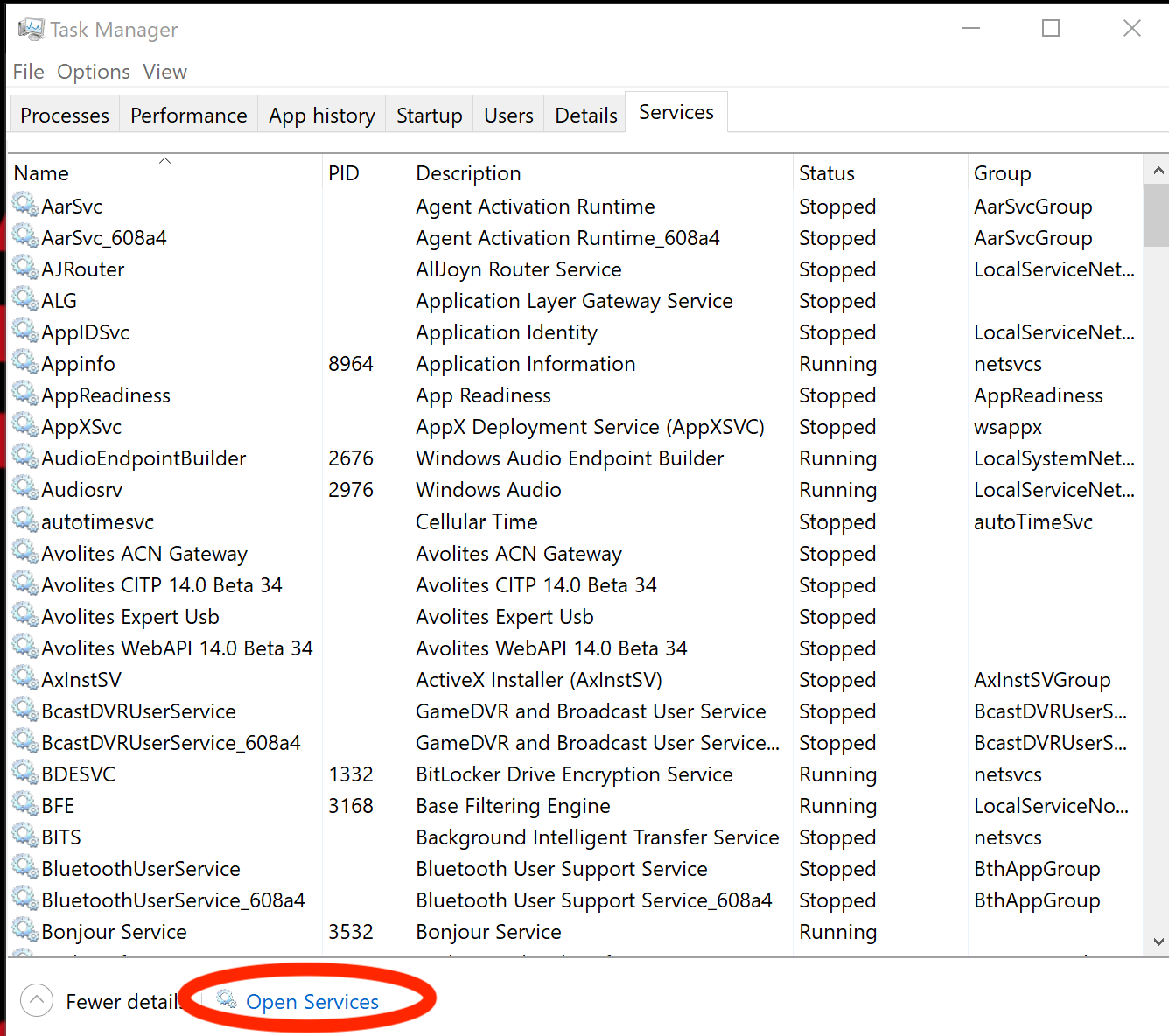Screen dimensions: 1169x1036
Task: Click the gear icon for Bonjour Service
Action: click(x=25, y=931)
